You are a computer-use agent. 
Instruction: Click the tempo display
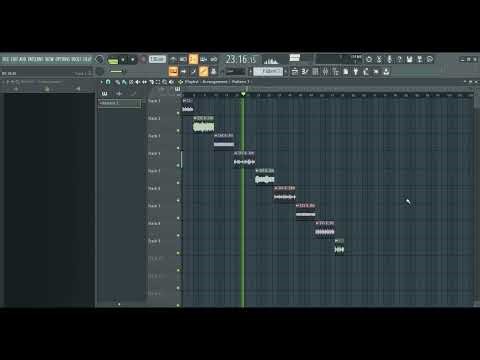(157, 59)
